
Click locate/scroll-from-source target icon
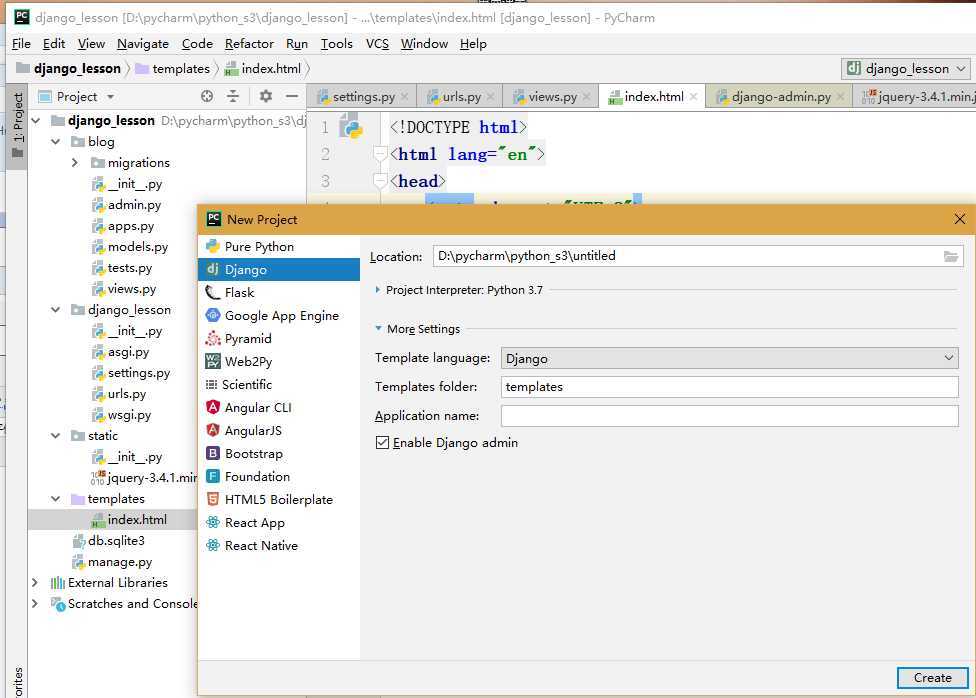click(x=207, y=97)
